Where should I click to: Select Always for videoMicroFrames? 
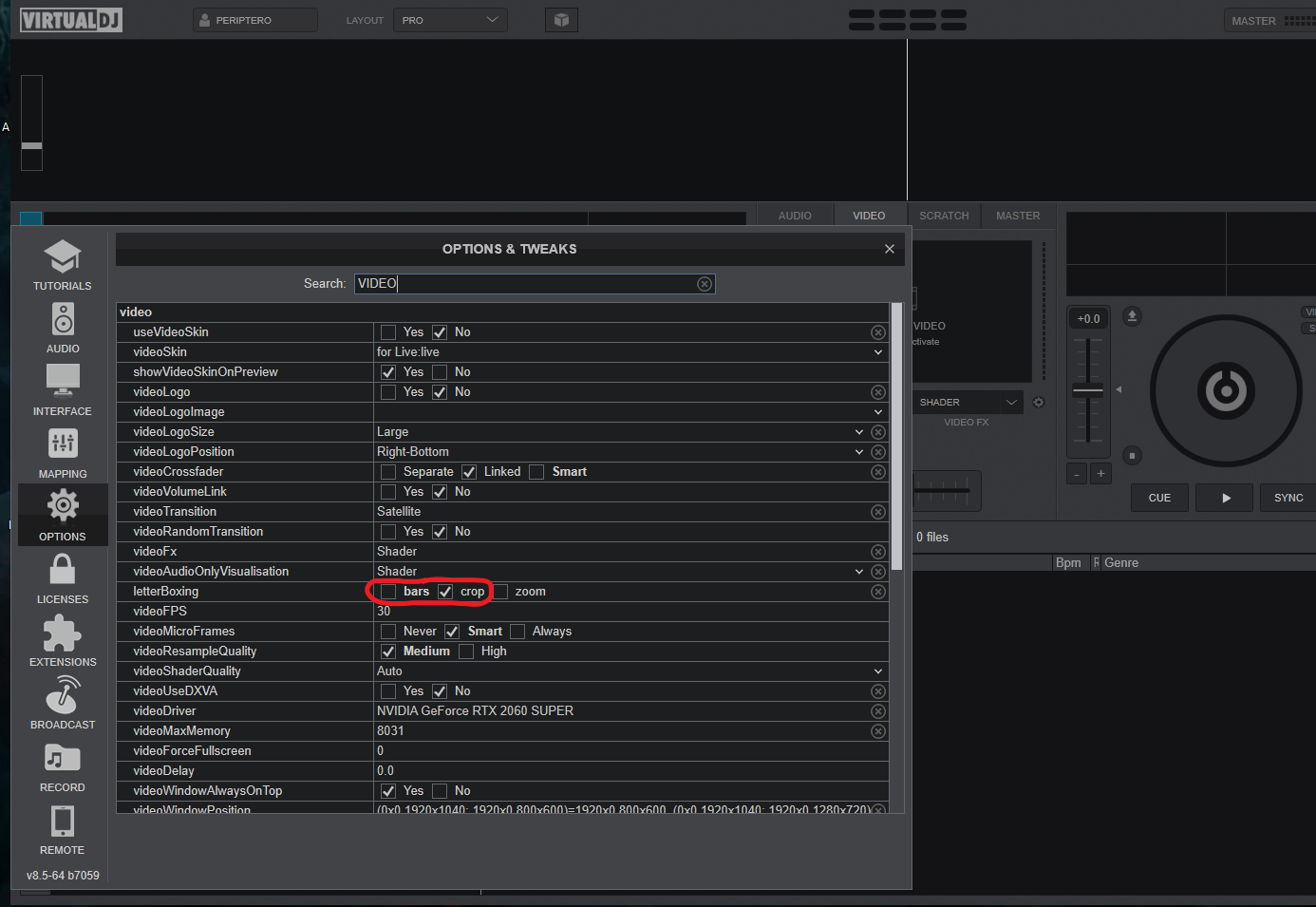[x=517, y=632]
